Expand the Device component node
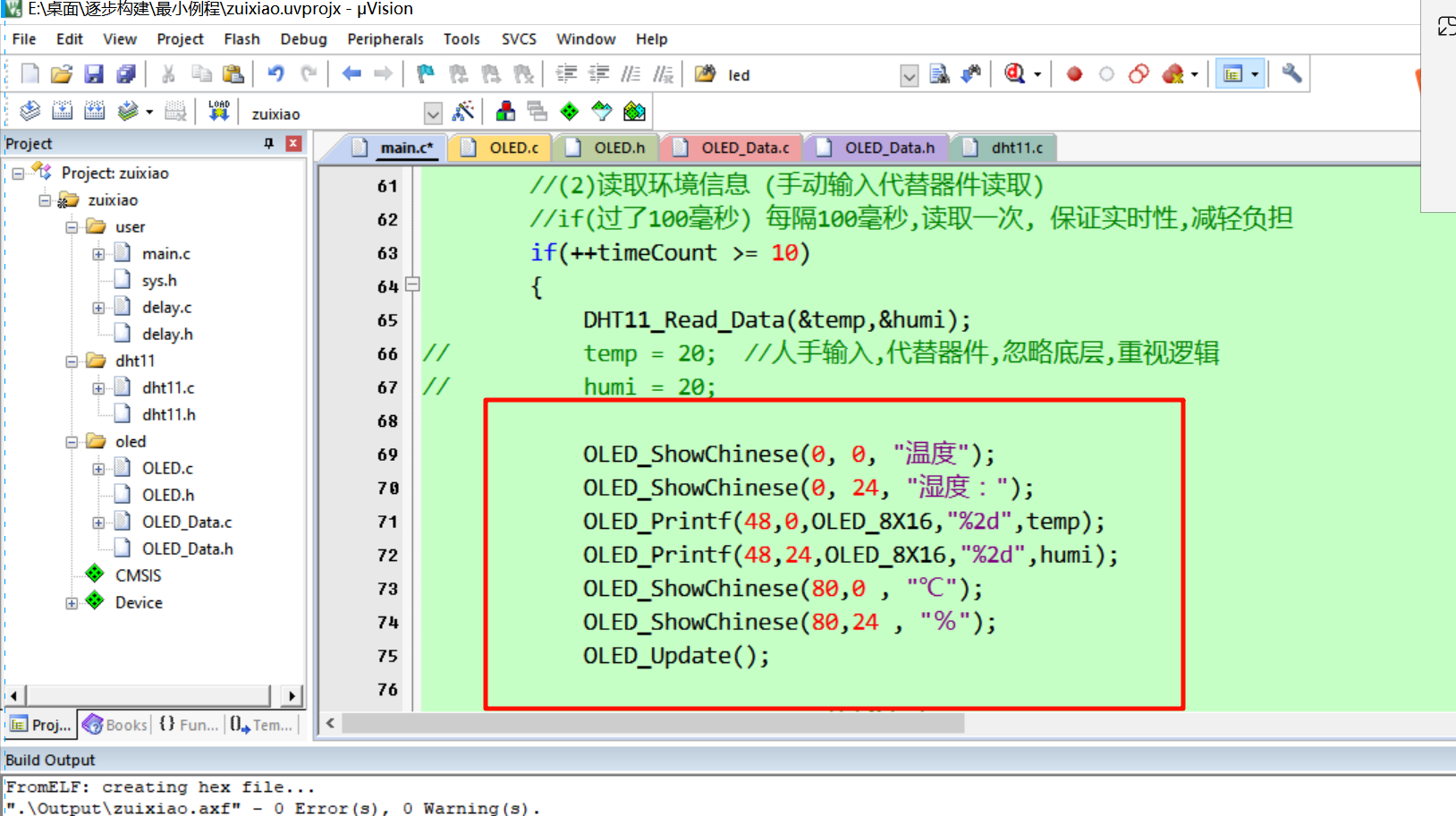1456x816 pixels. pos(72,603)
